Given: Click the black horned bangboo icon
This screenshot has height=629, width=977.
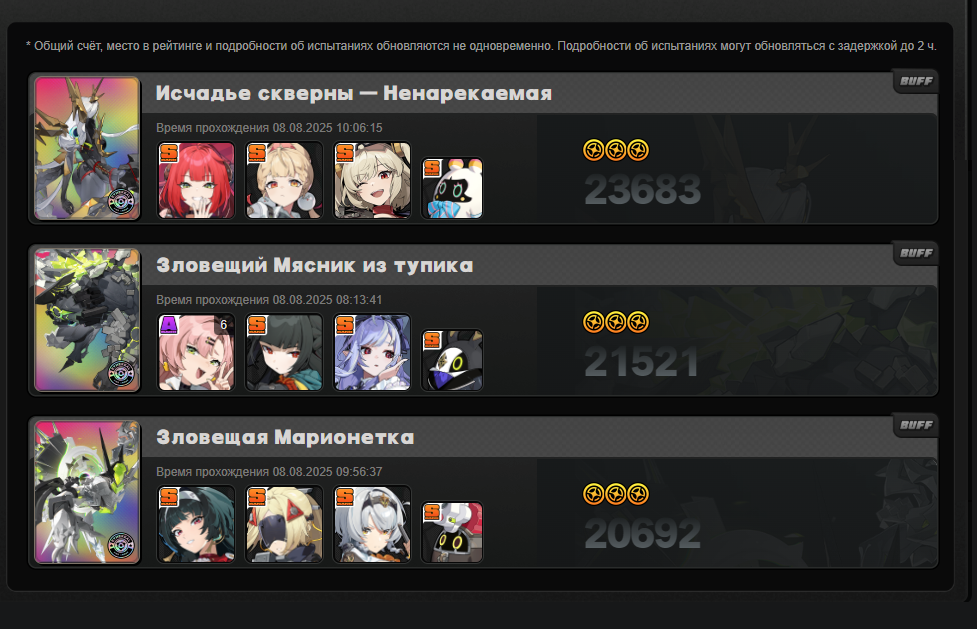Looking at the screenshot, I should tap(452, 360).
